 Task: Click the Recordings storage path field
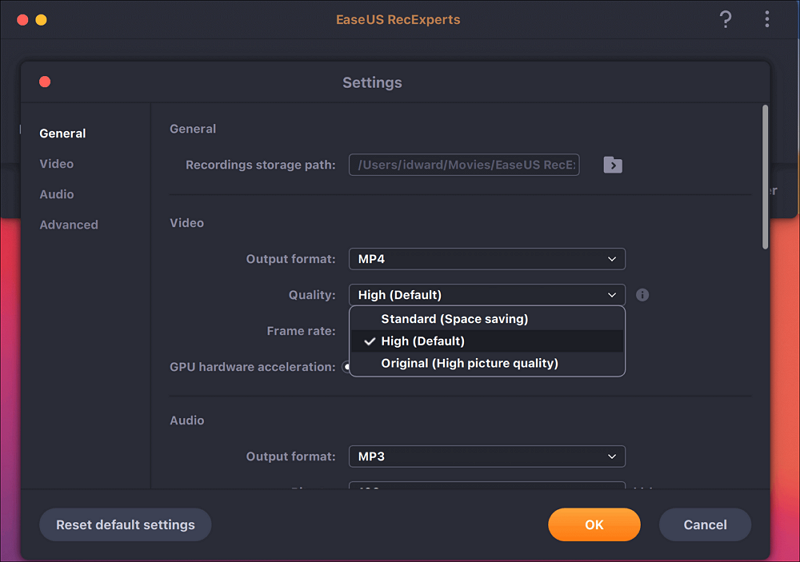click(464, 165)
